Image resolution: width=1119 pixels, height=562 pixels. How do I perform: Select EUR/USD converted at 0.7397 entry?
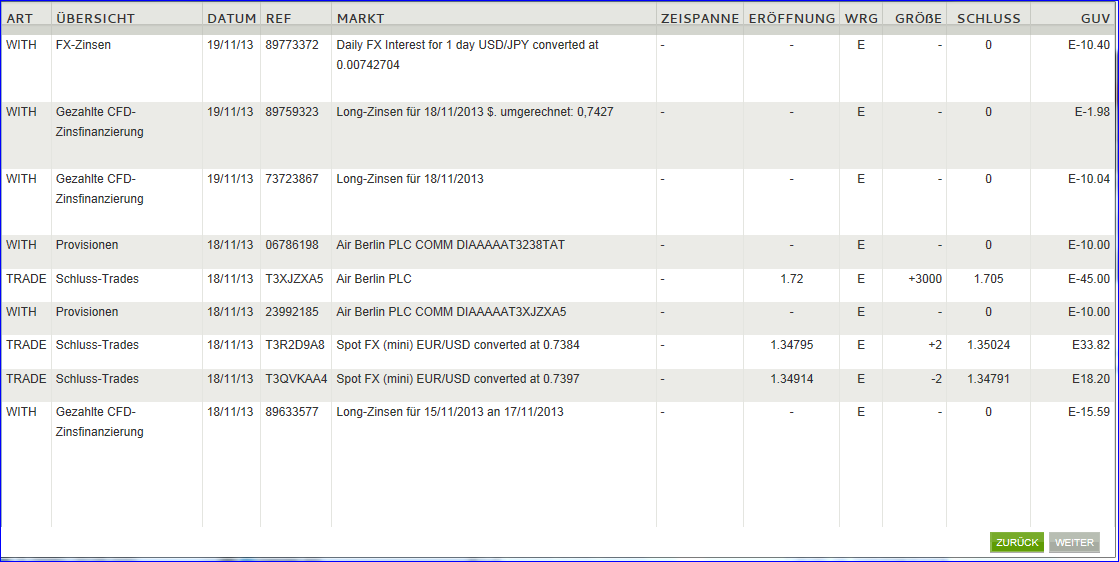pos(458,379)
